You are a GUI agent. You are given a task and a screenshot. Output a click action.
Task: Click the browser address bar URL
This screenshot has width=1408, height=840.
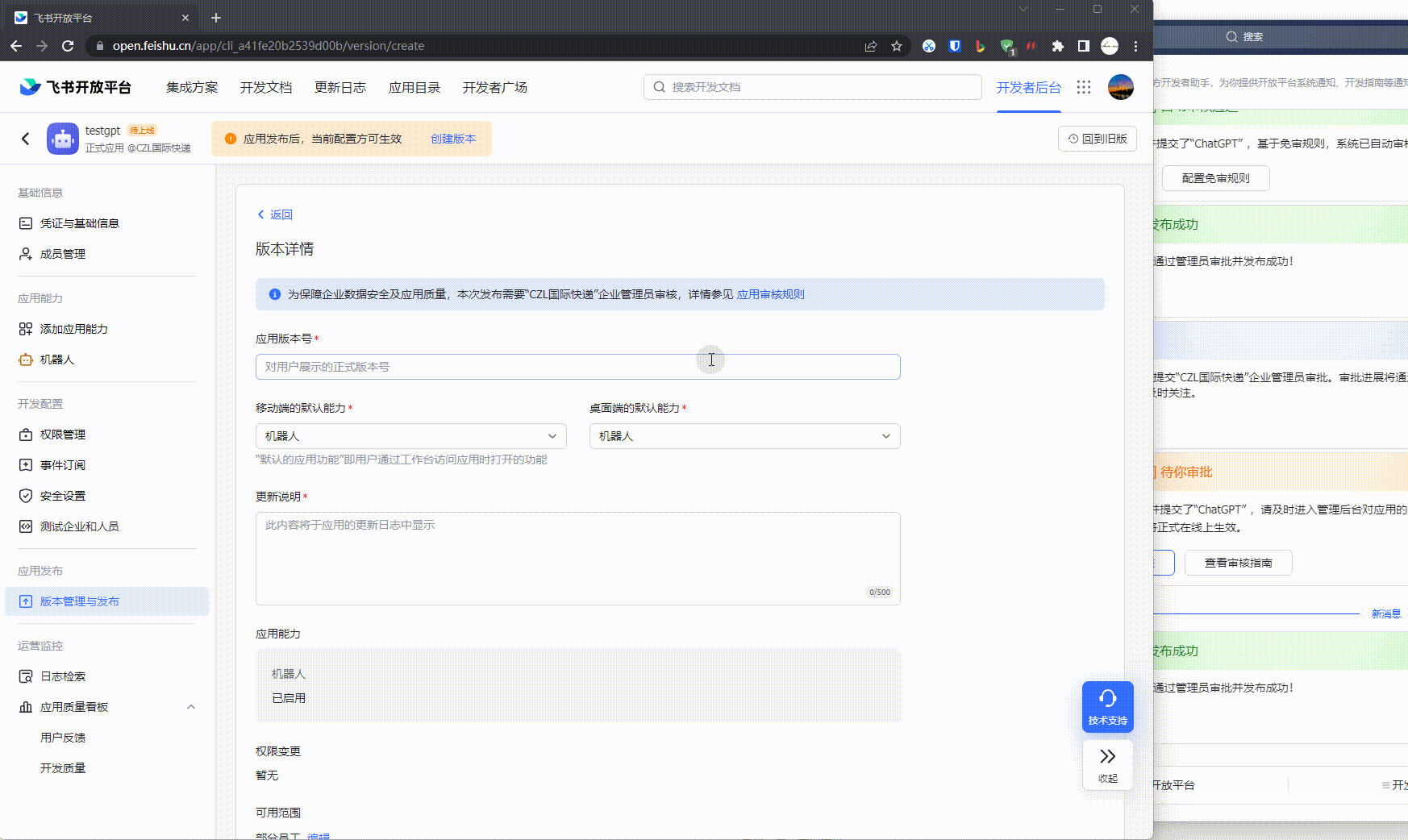[269, 46]
